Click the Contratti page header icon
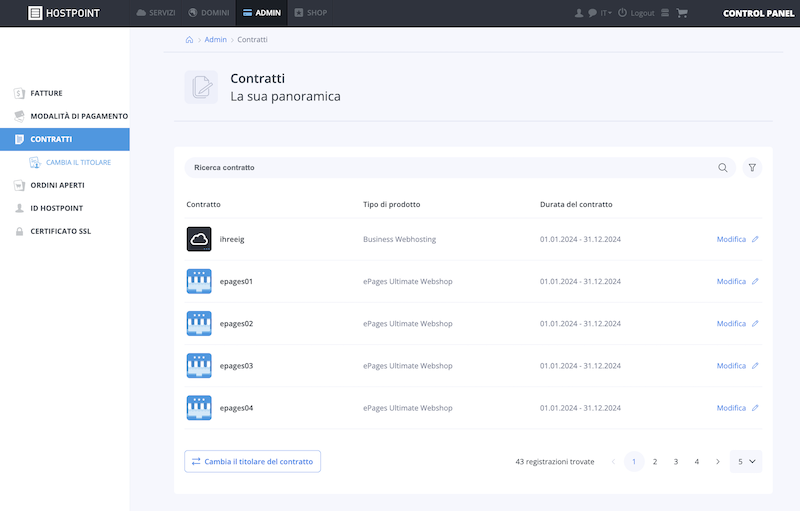 tap(201, 87)
